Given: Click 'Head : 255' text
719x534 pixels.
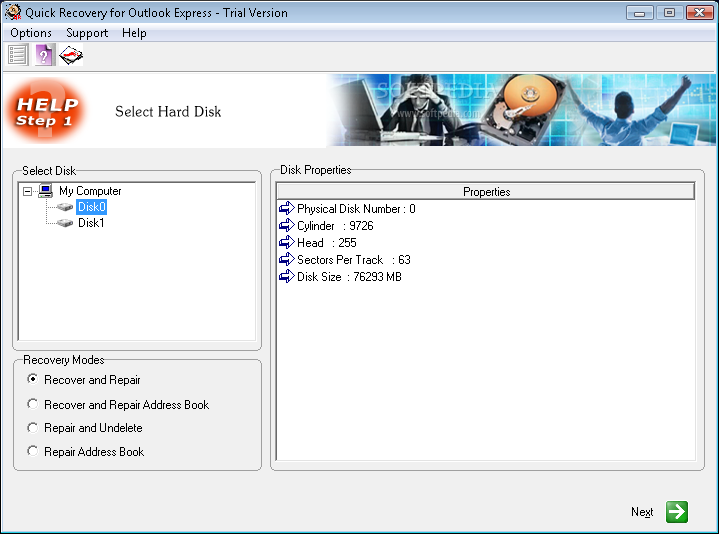Looking at the screenshot, I should click(326, 243).
